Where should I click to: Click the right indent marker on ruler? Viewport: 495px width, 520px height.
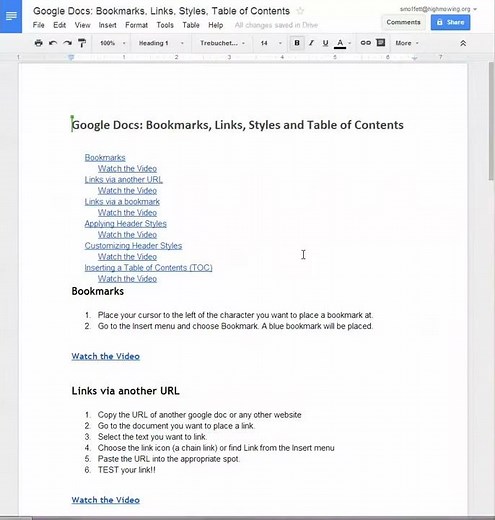(x=414, y=58)
